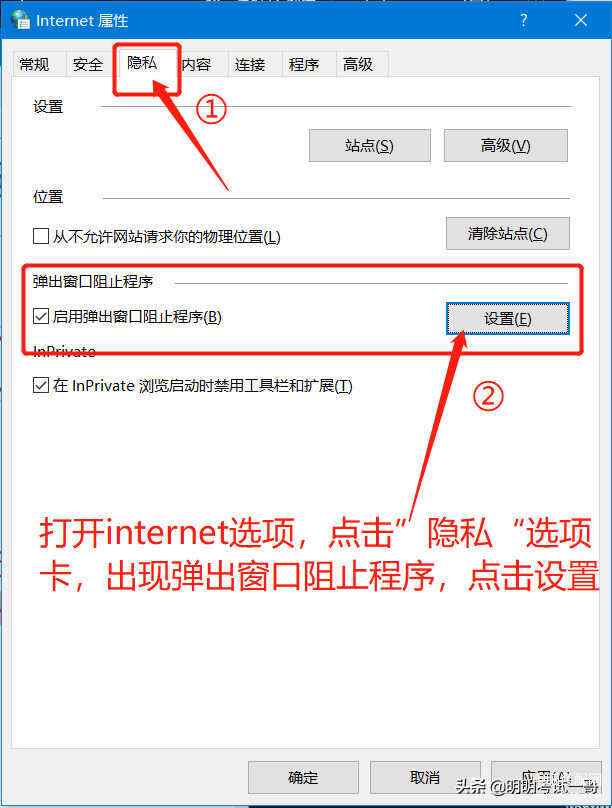Click the 应用(A) button
612x808 pixels.
546,777
